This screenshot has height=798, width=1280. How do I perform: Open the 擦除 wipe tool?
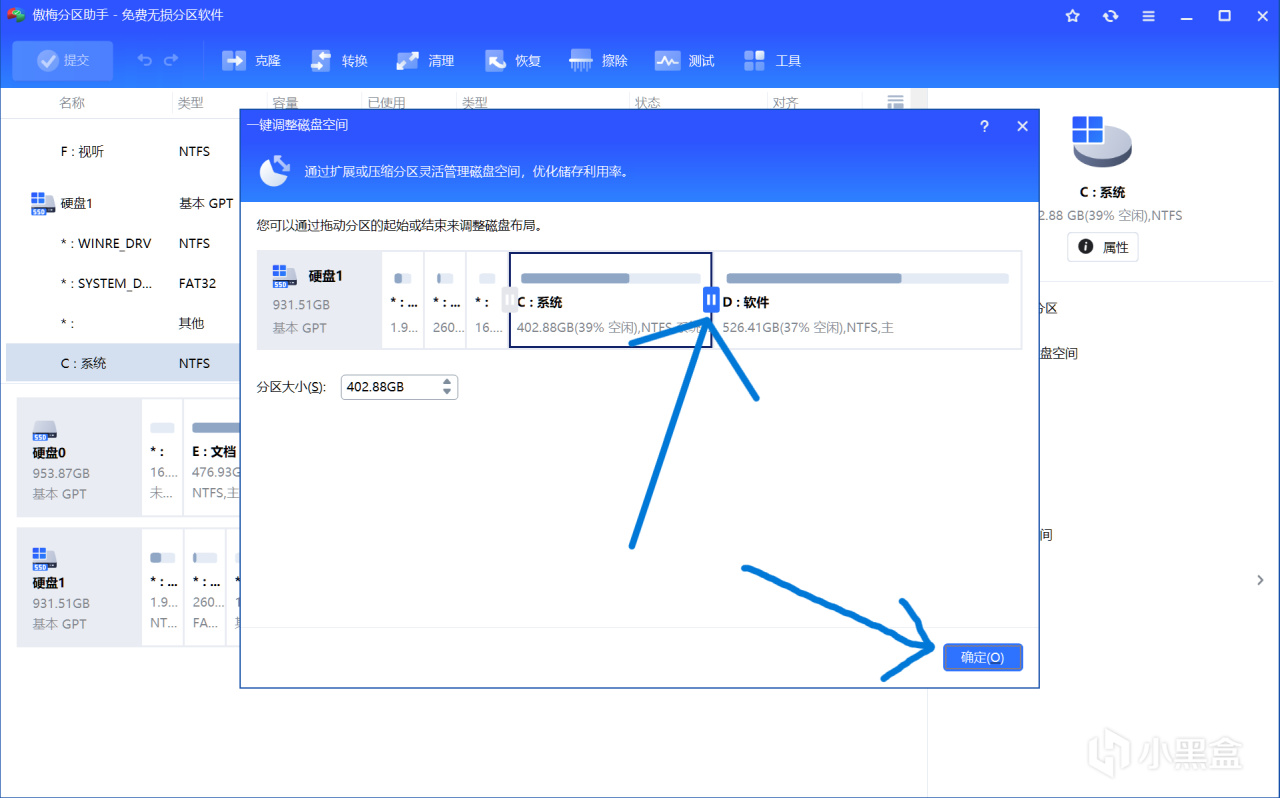pos(599,61)
